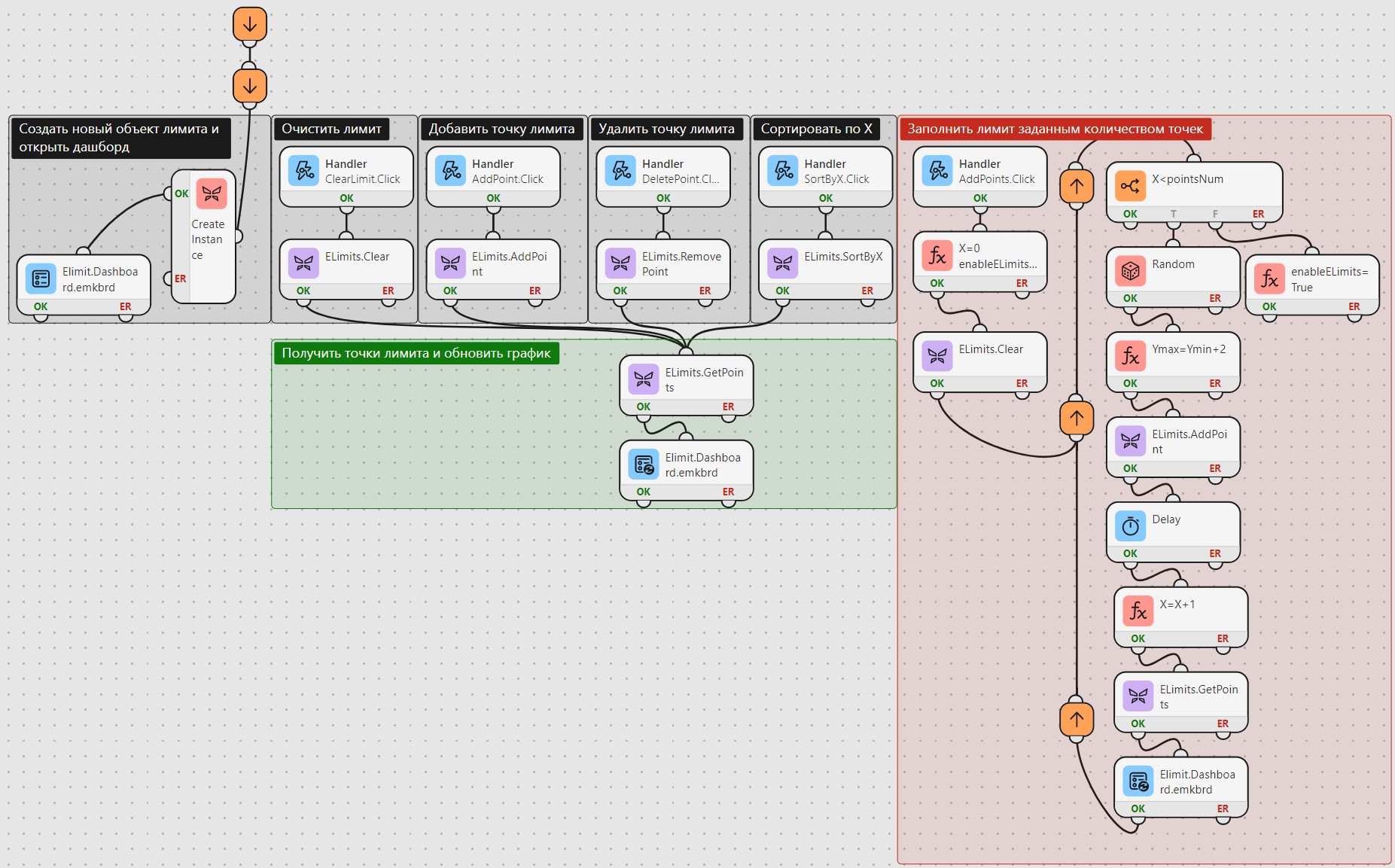Click the X<pointsNum condition branch icon
The image size is (1395, 868).
click(1130, 186)
